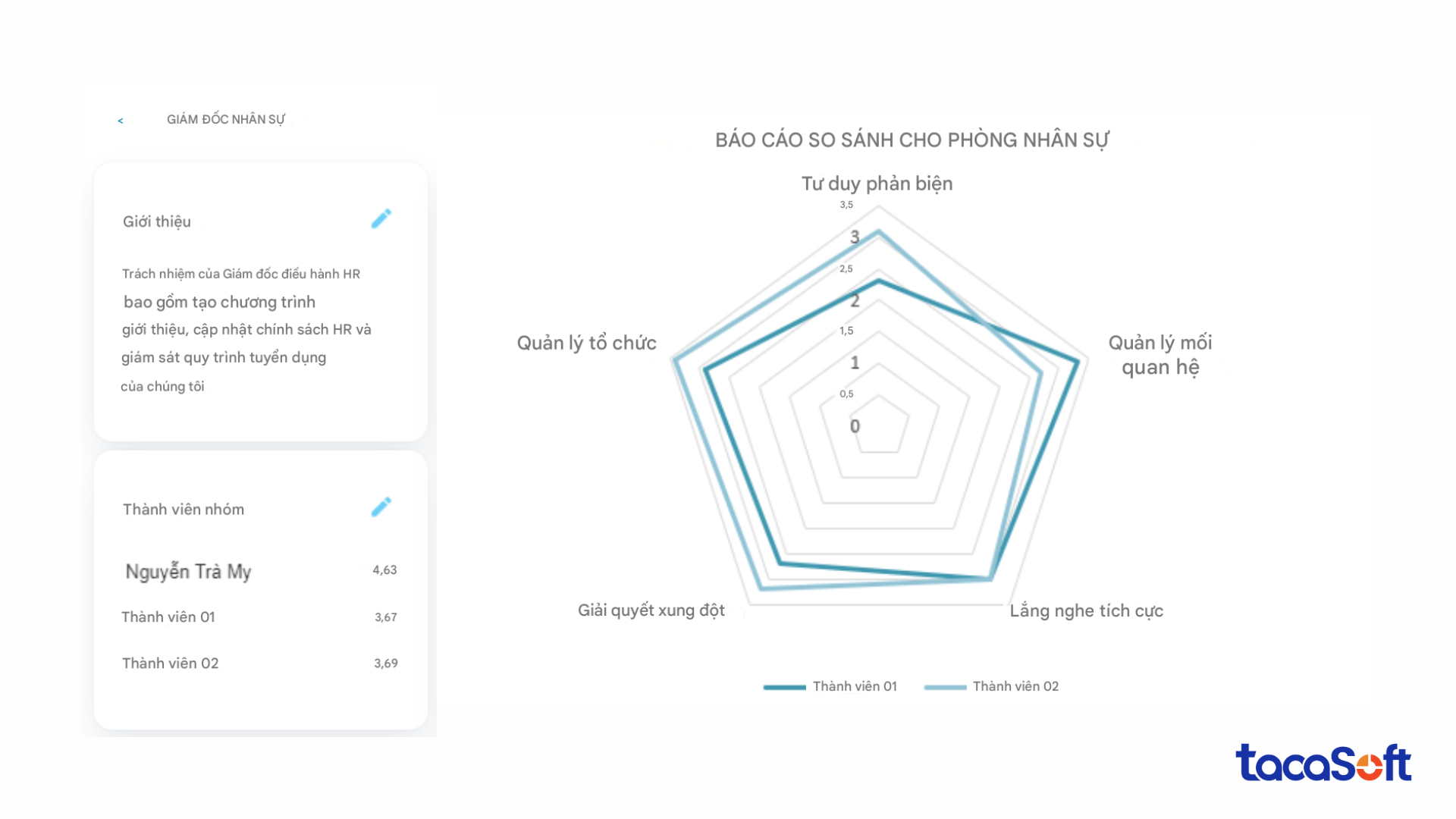Click Nguyễn Trà My's score 4,63

tap(384, 570)
